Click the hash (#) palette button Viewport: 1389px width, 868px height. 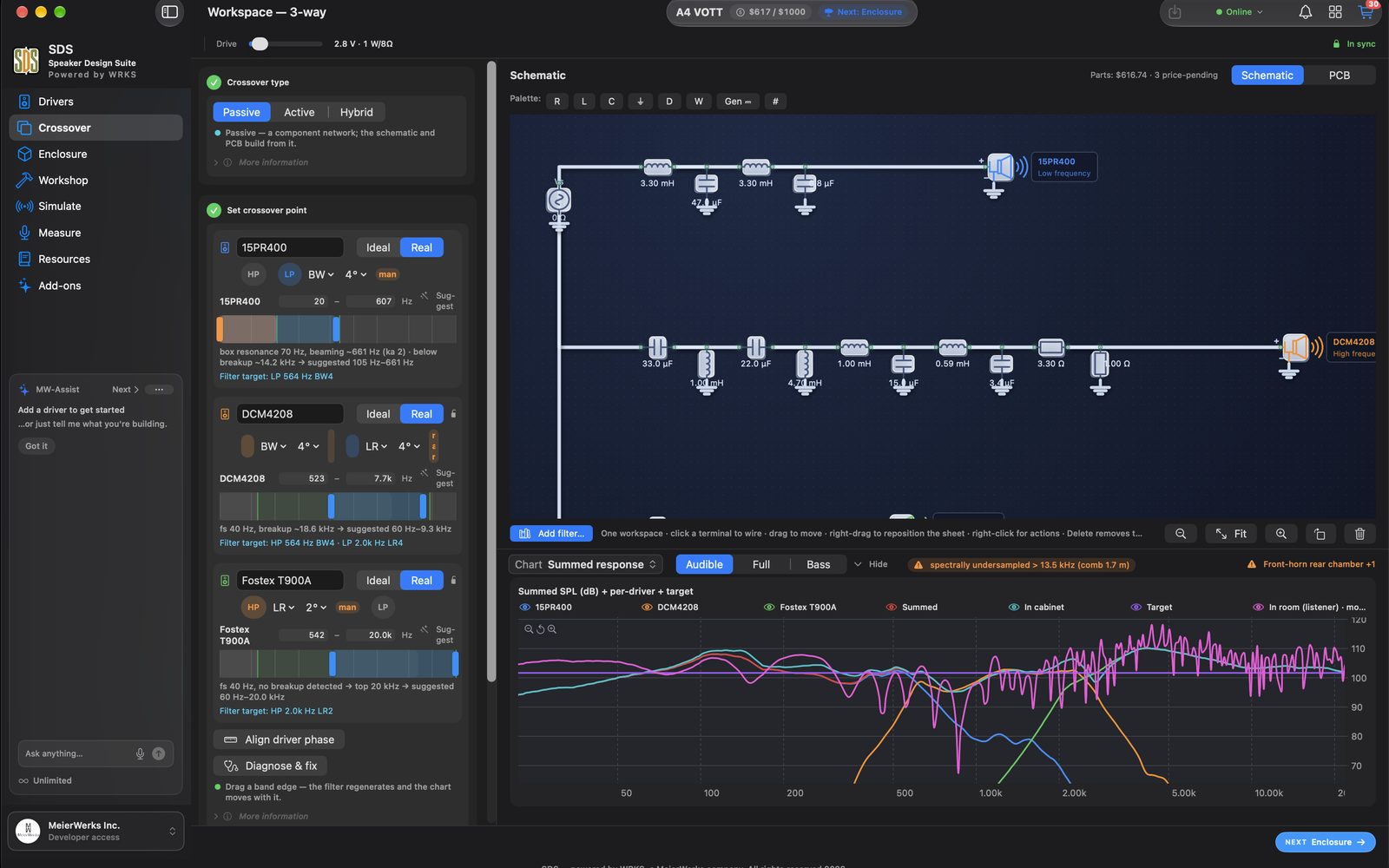click(x=775, y=102)
